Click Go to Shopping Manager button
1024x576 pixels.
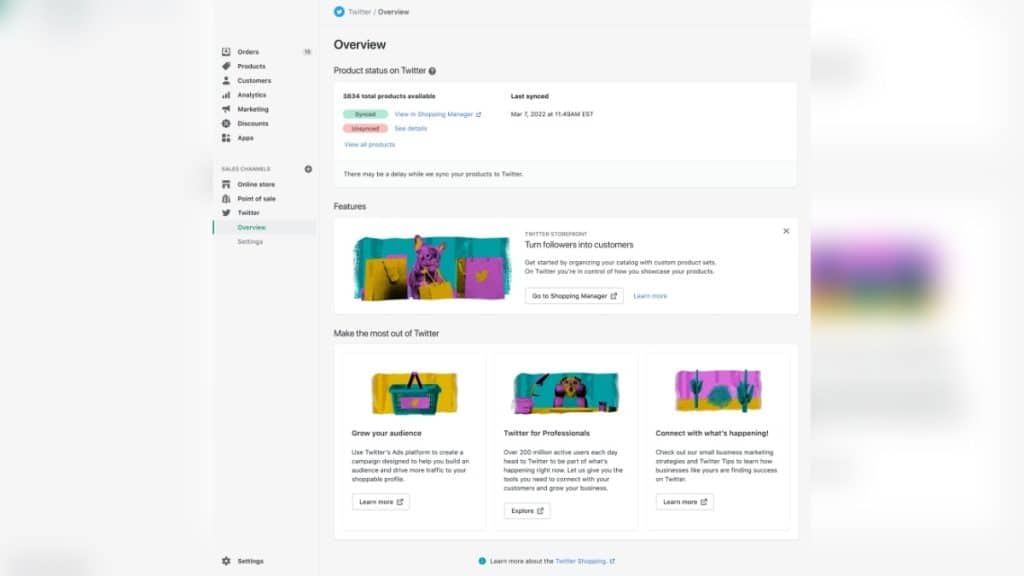point(574,296)
